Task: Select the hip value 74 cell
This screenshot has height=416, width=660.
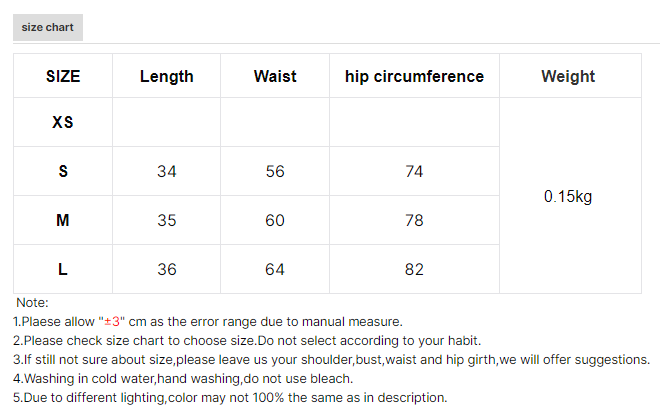Action: point(414,172)
